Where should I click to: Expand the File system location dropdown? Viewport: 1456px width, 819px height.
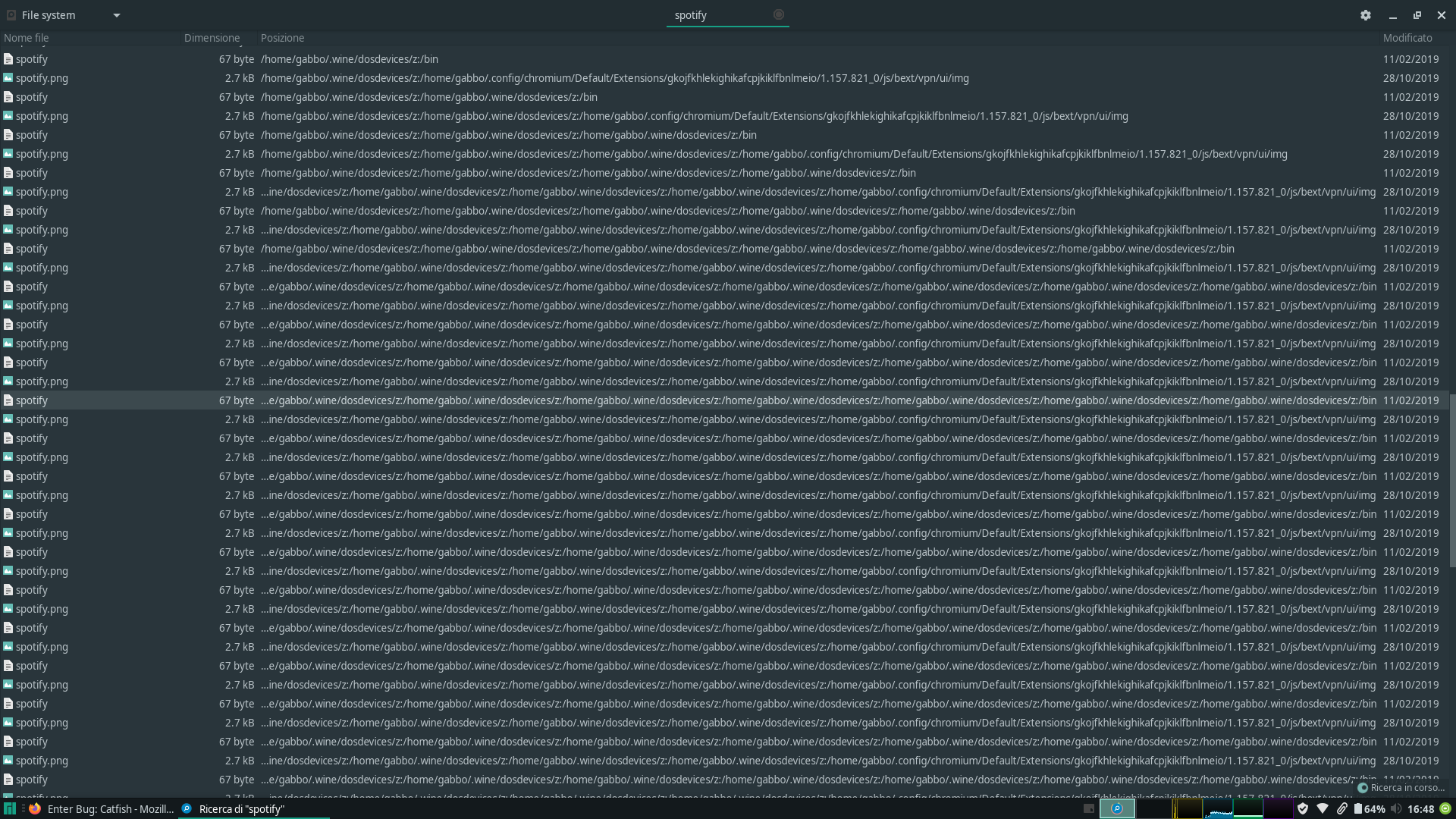pyautogui.click(x=117, y=15)
